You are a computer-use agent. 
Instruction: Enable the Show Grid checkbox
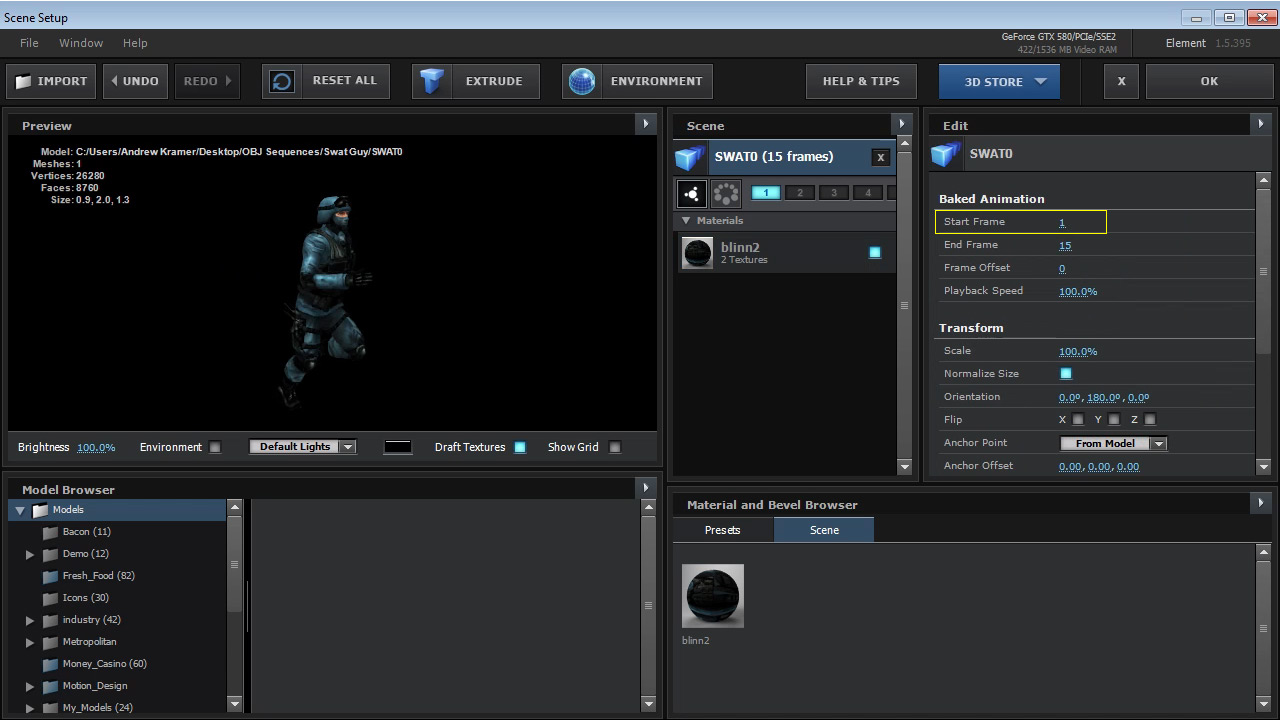[x=615, y=447]
